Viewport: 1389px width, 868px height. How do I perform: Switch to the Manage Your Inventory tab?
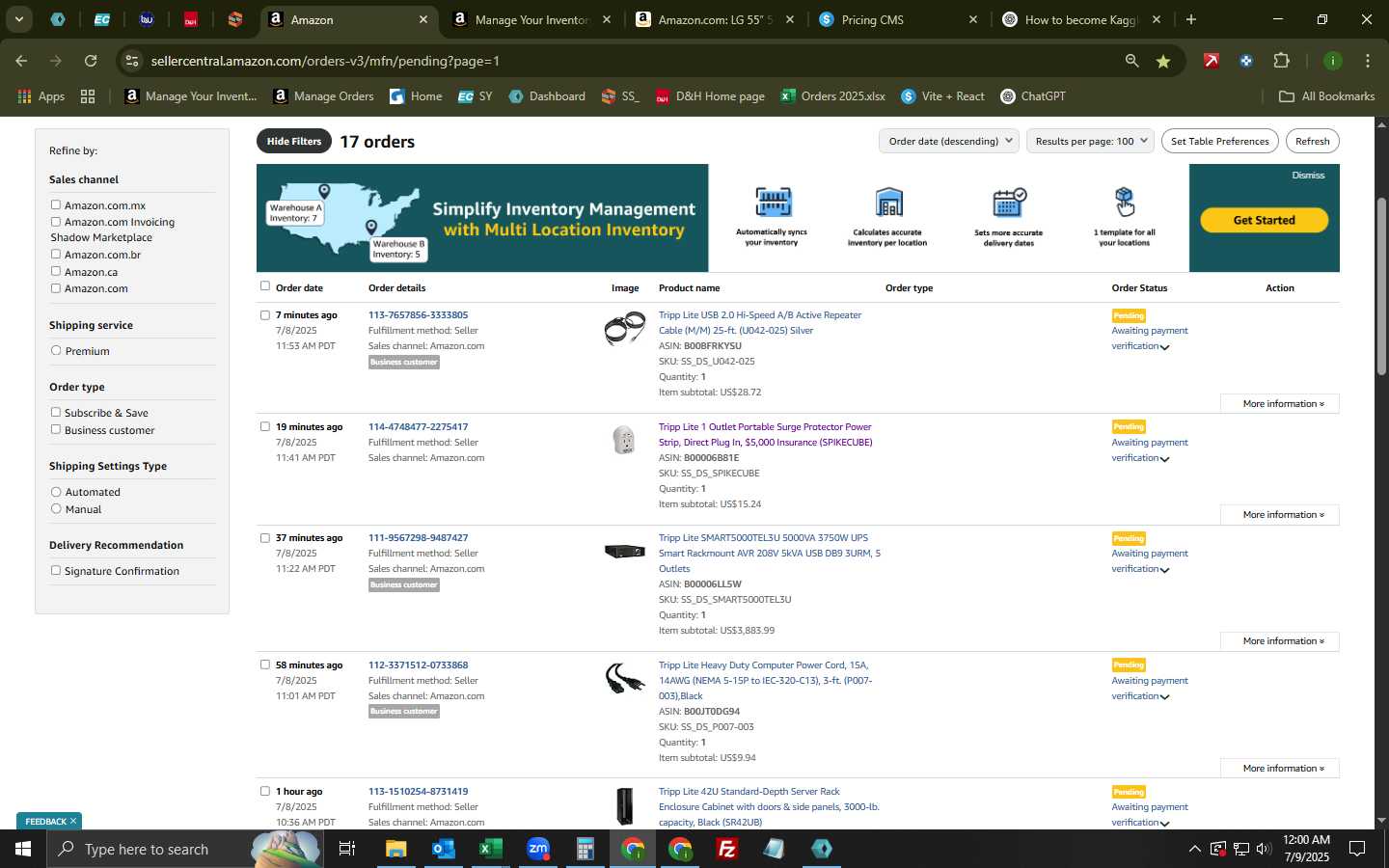coord(531,19)
